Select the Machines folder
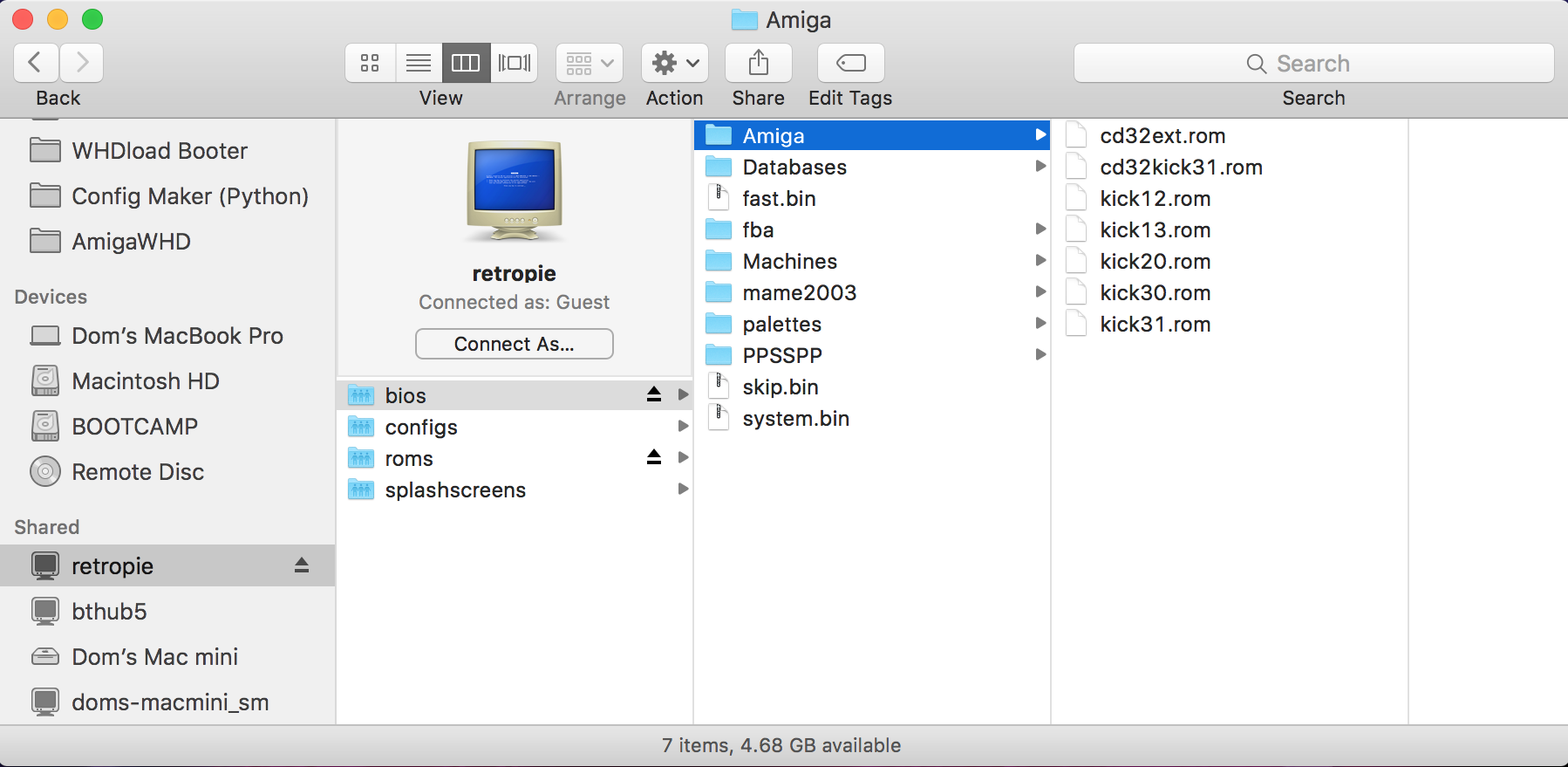 coord(872,261)
